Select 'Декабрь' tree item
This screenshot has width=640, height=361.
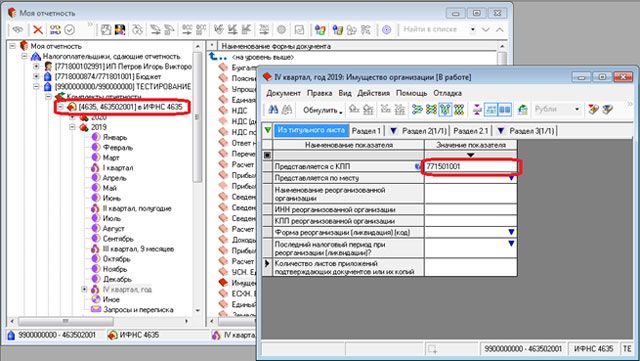[117, 279]
